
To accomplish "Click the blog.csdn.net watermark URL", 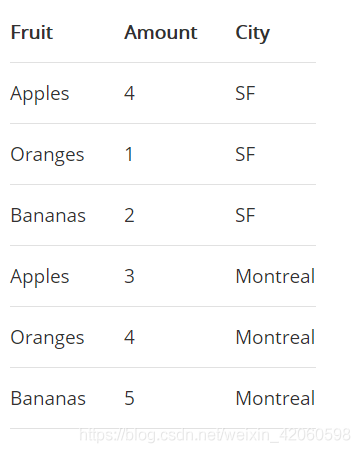I will pyautogui.click(x=215, y=435).
